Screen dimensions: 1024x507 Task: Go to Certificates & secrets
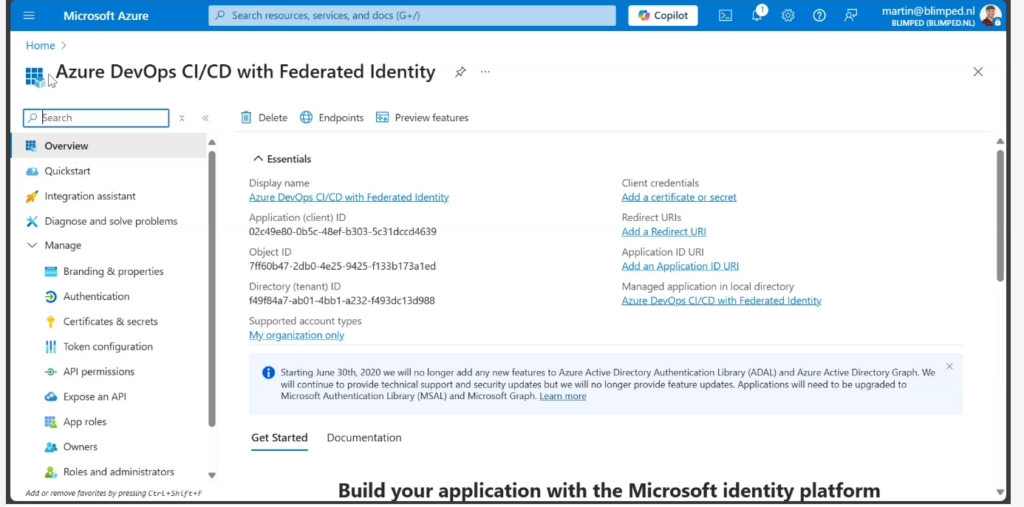point(109,321)
